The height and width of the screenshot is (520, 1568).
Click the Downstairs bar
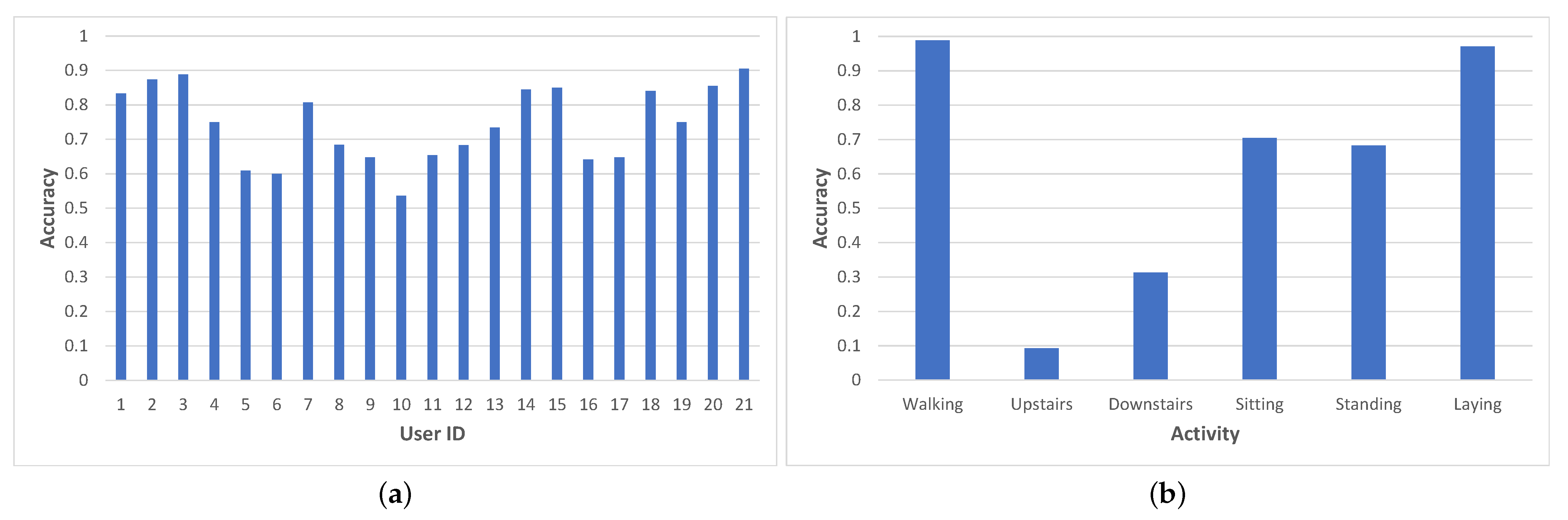tap(1150, 326)
